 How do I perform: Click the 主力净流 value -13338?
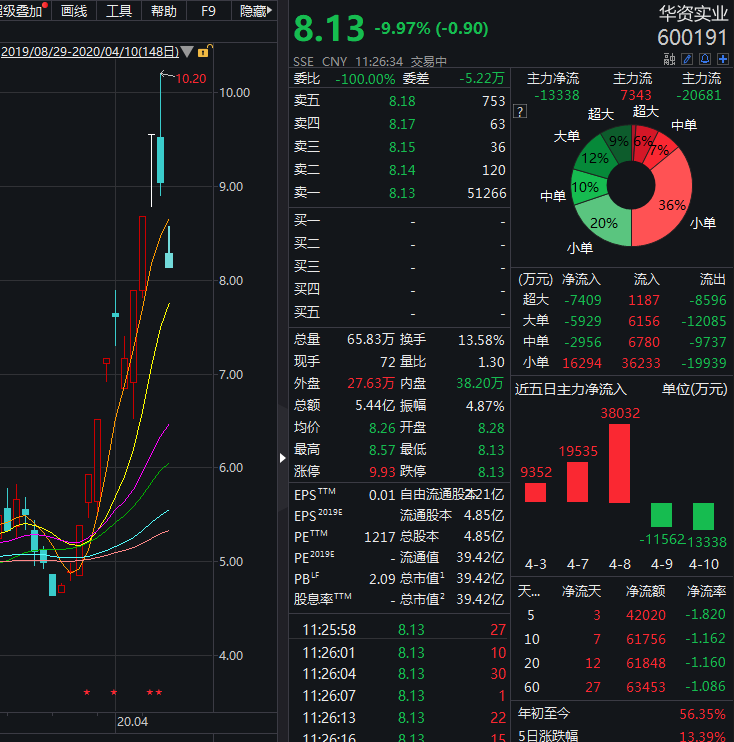pos(557,96)
